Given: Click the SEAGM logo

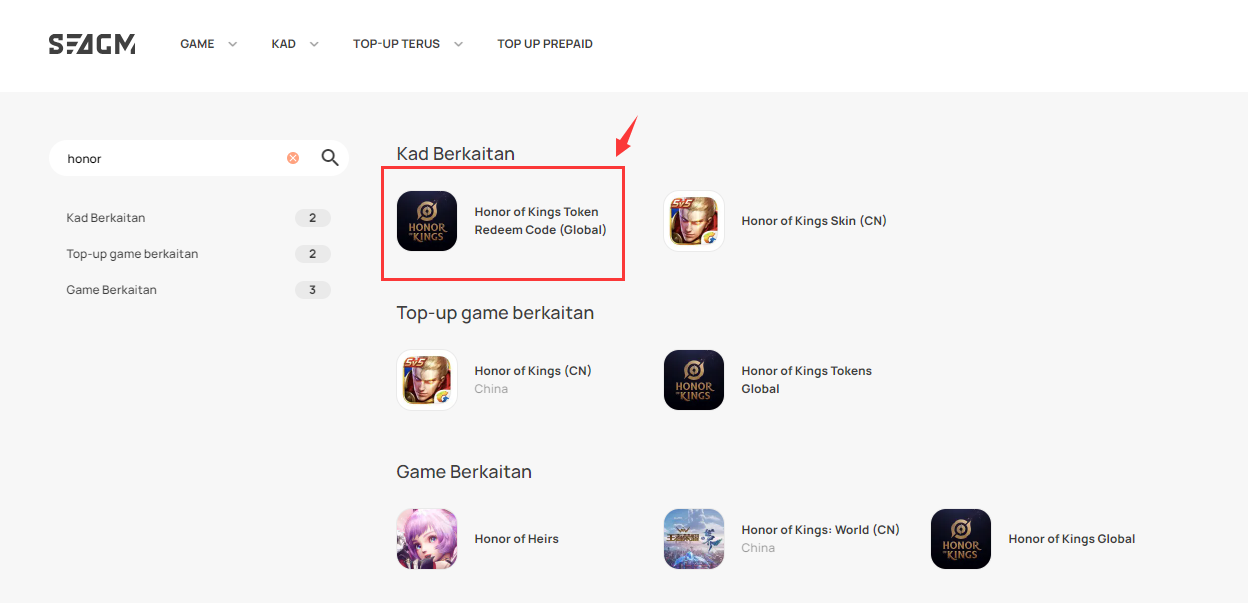Looking at the screenshot, I should pyautogui.click(x=92, y=44).
